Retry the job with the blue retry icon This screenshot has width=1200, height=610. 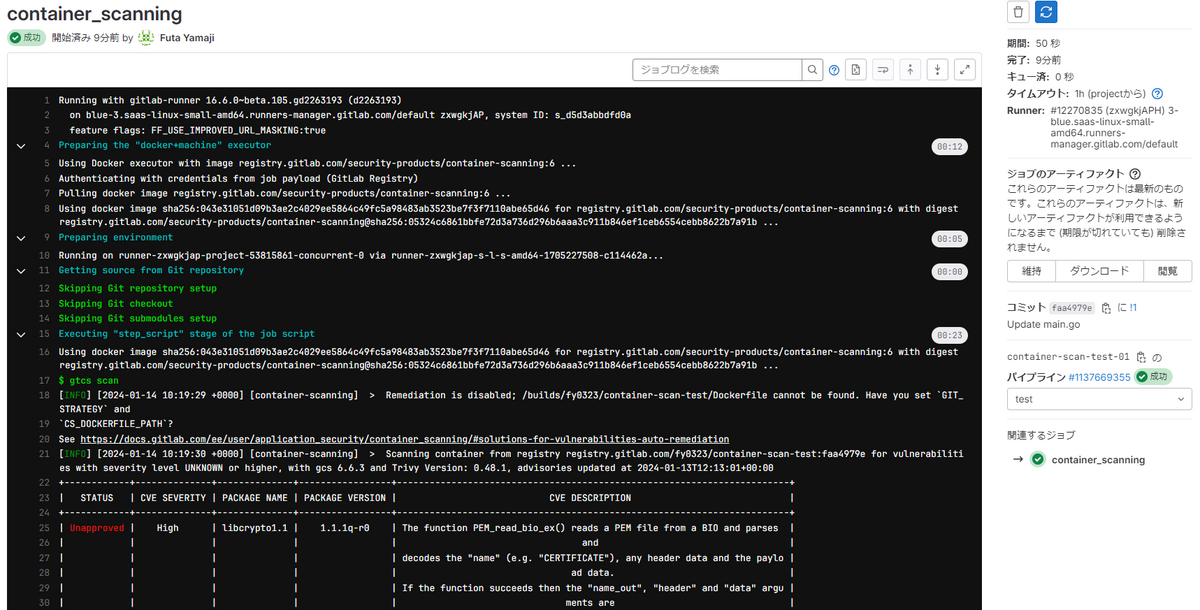(x=1046, y=11)
